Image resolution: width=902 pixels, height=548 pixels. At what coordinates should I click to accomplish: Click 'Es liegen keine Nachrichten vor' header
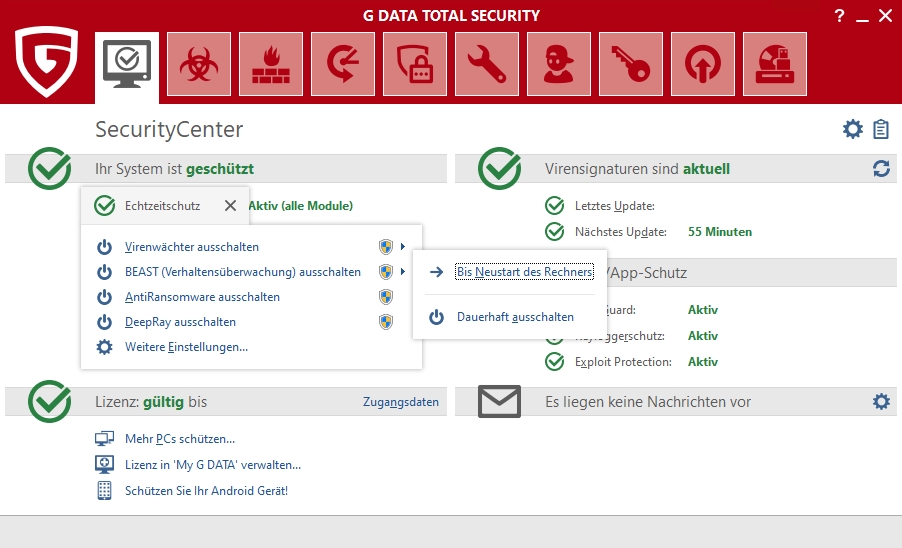click(x=648, y=402)
